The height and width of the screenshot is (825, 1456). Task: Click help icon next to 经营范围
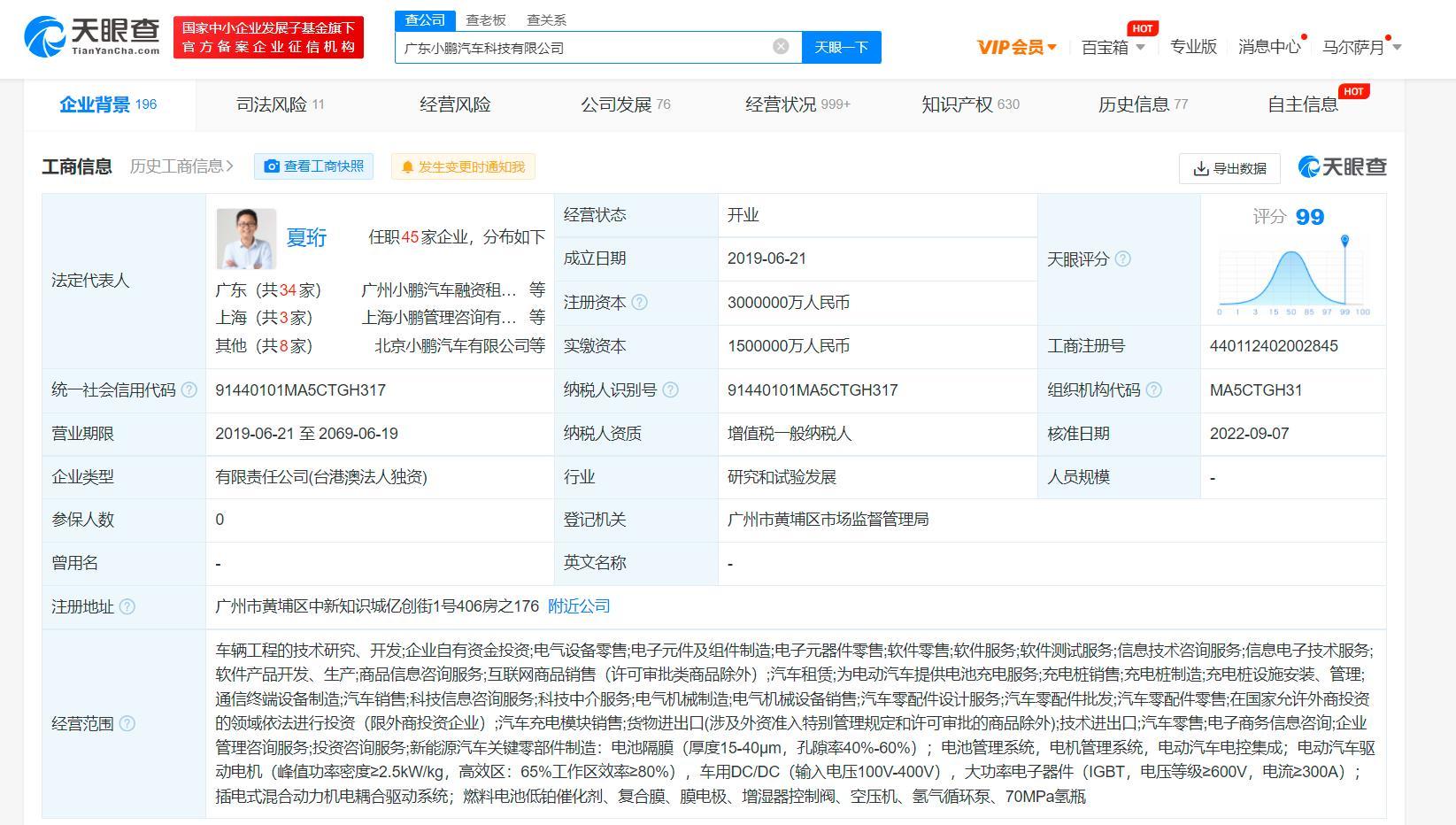tap(127, 724)
